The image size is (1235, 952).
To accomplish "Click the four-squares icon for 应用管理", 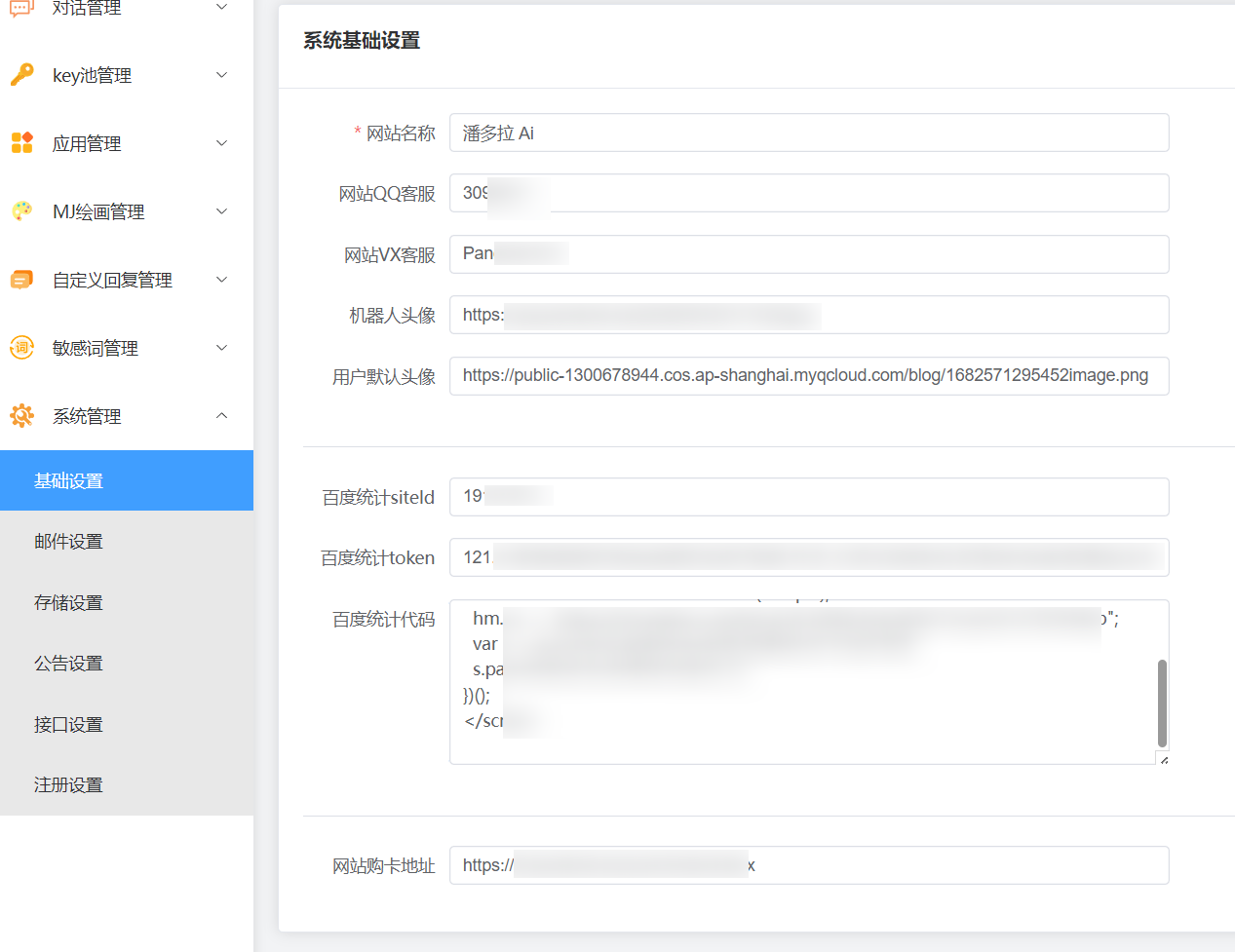I will (21, 143).
